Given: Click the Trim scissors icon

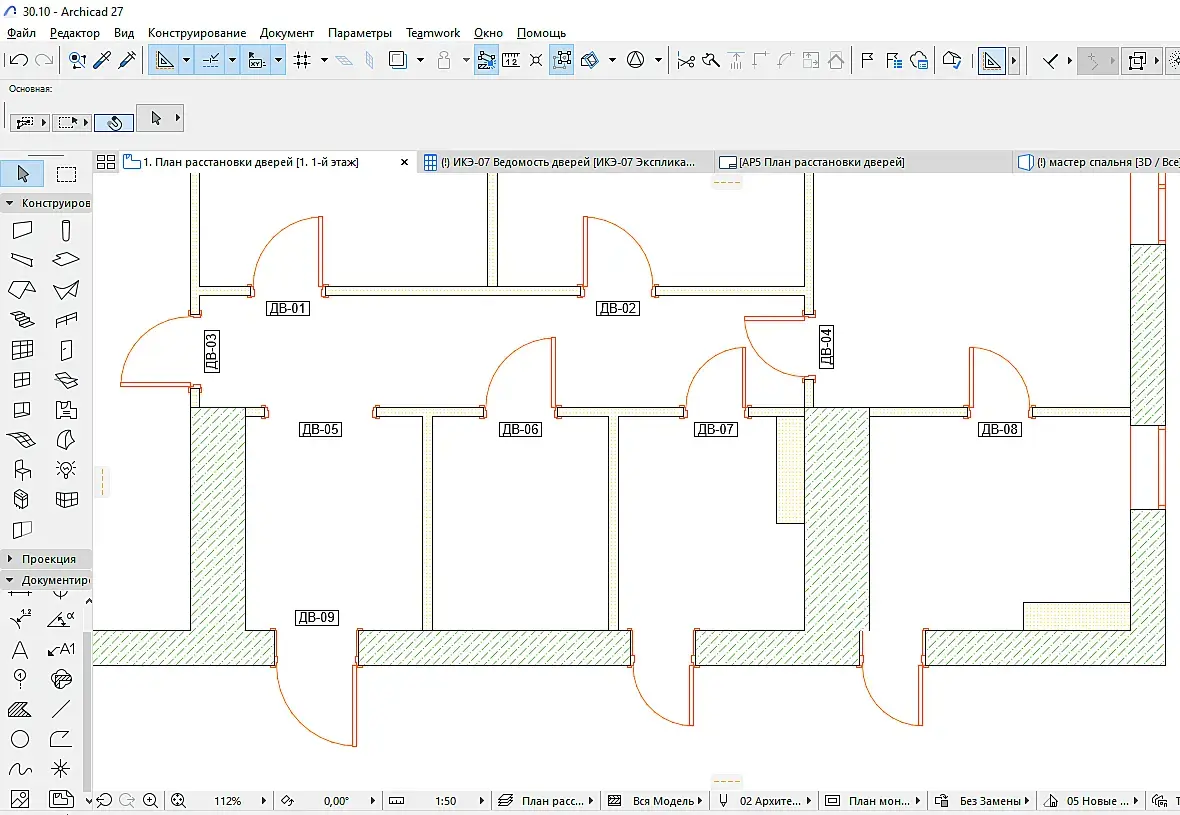Looking at the screenshot, I should coord(686,61).
